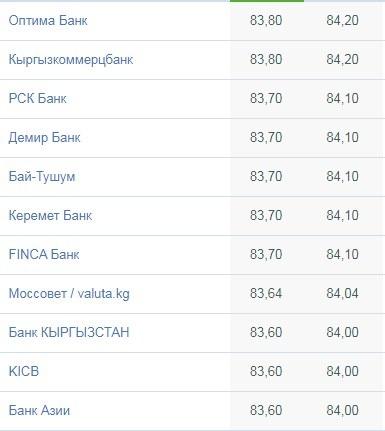Click KICB sell rate 84,00
Image resolution: width=385 pixels, height=431 pixels.
coord(342,372)
